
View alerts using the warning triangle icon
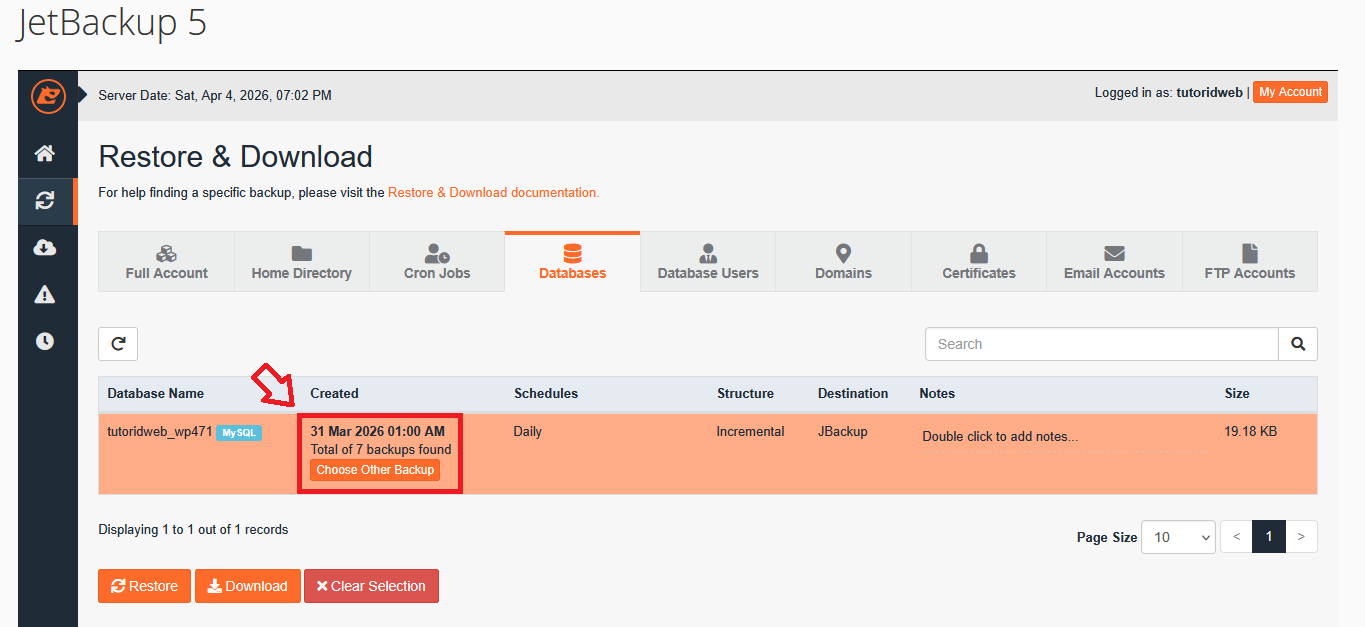click(x=47, y=294)
